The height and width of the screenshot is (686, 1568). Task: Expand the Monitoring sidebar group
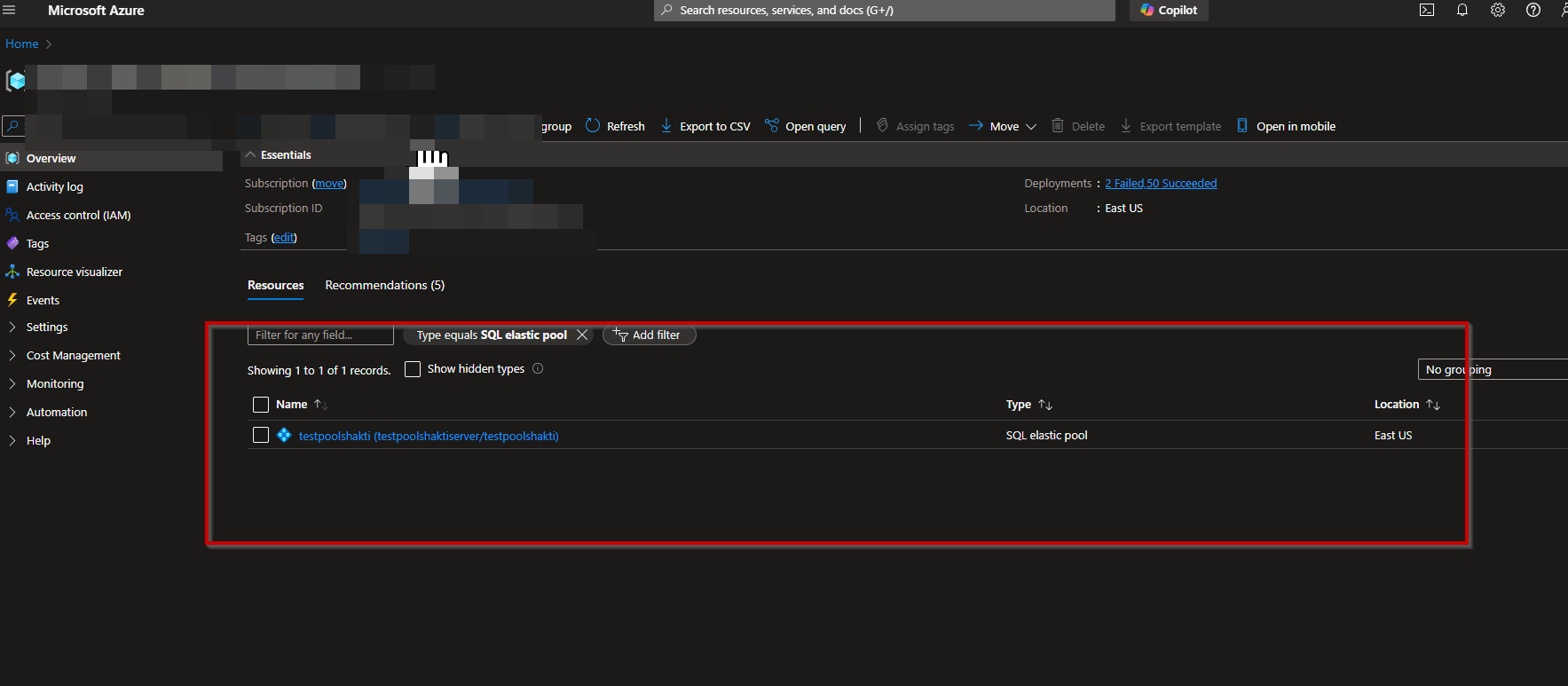tap(55, 383)
